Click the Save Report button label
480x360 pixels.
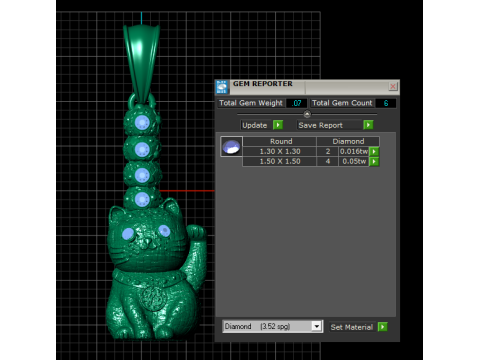(x=321, y=125)
